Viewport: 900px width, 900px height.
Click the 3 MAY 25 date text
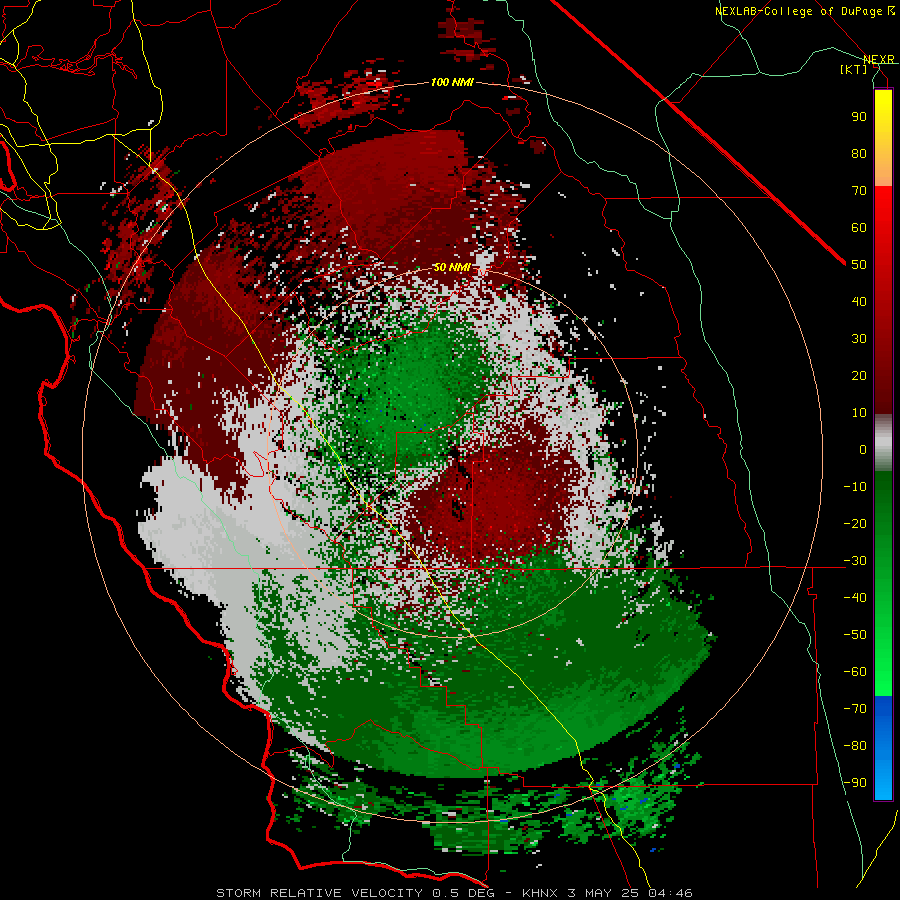(603, 893)
